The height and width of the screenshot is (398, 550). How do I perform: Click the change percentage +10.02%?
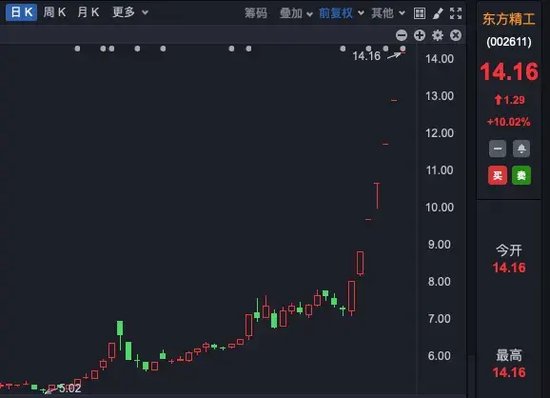pyautogui.click(x=509, y=122)
